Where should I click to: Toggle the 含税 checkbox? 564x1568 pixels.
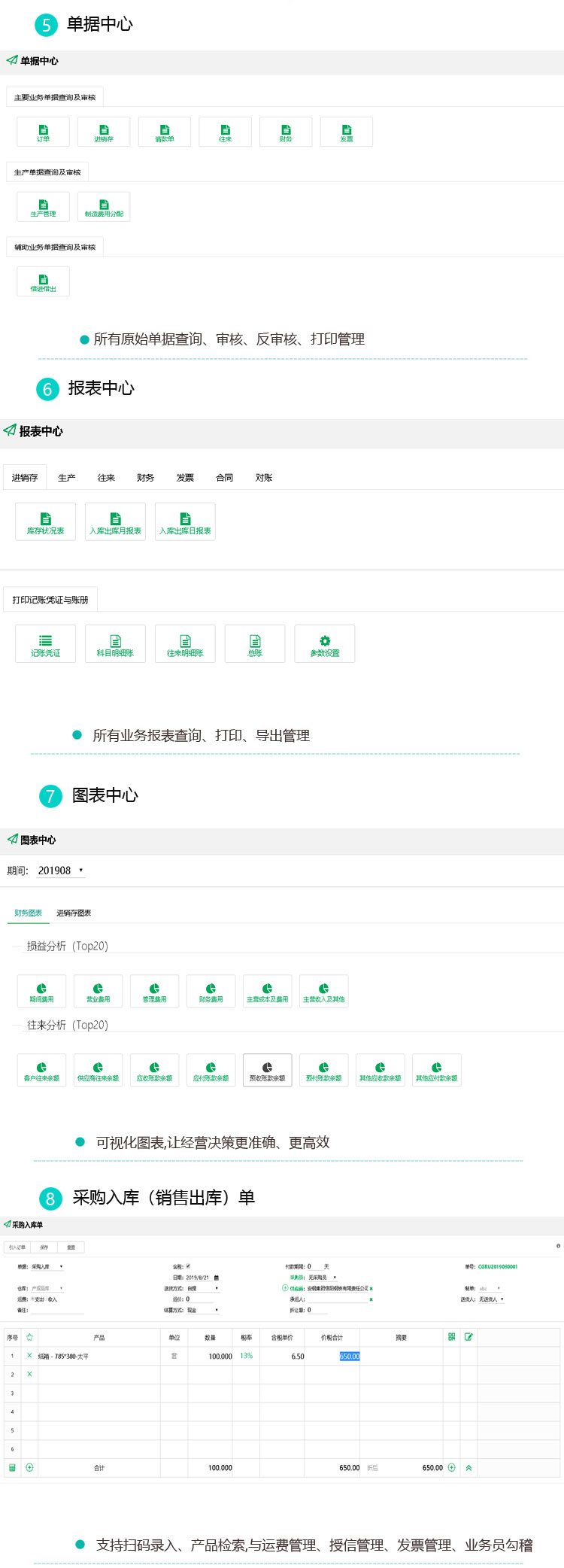coord(188,1266)
